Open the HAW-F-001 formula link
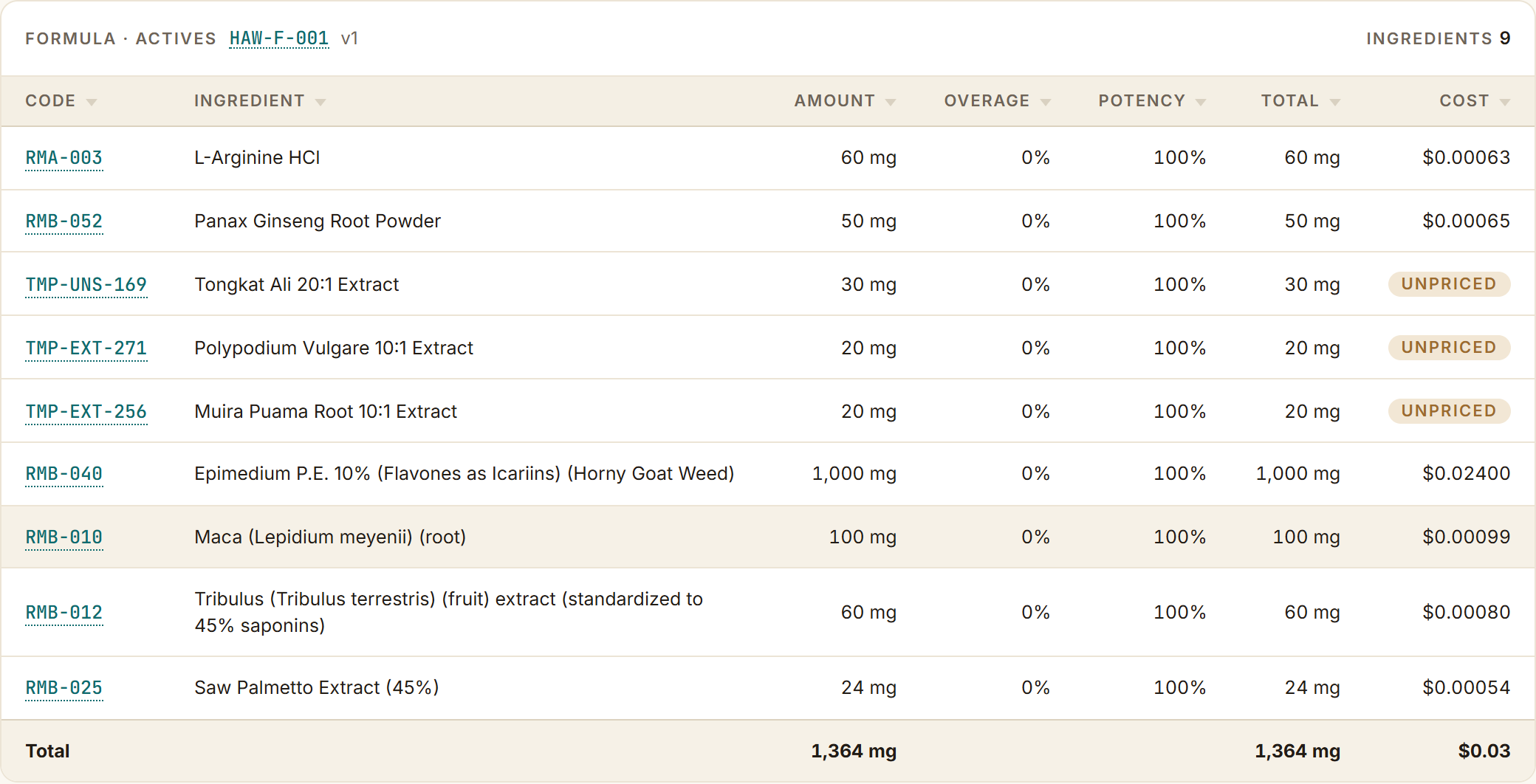1536x784 pixels. 279,38
